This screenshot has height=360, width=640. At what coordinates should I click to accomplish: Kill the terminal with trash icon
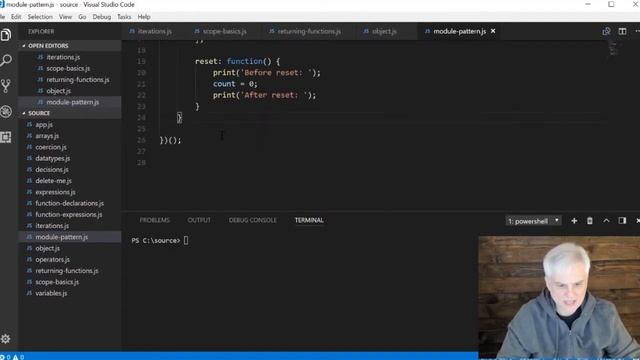coord(590,221)
